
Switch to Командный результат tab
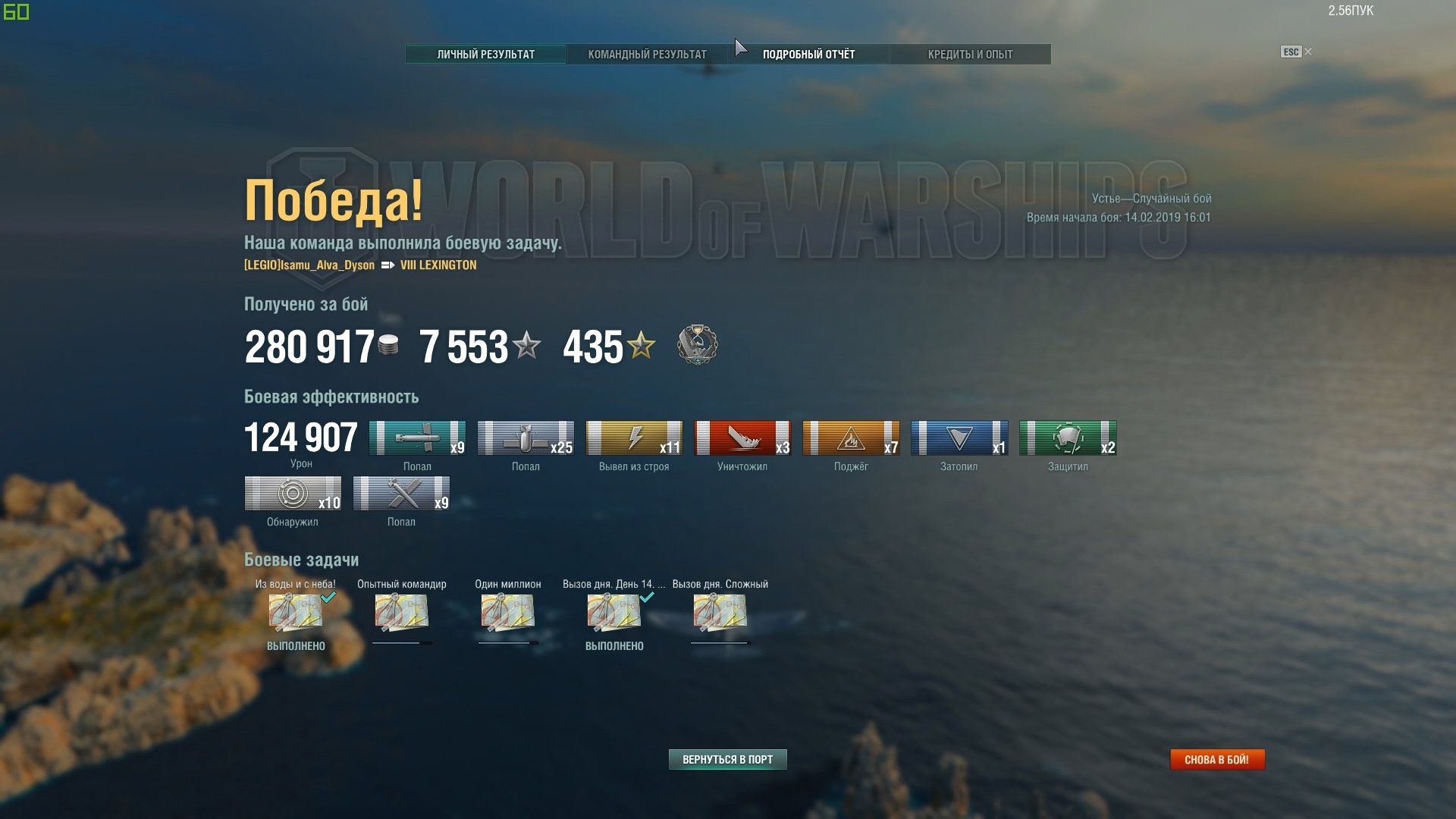coord(648,54)
